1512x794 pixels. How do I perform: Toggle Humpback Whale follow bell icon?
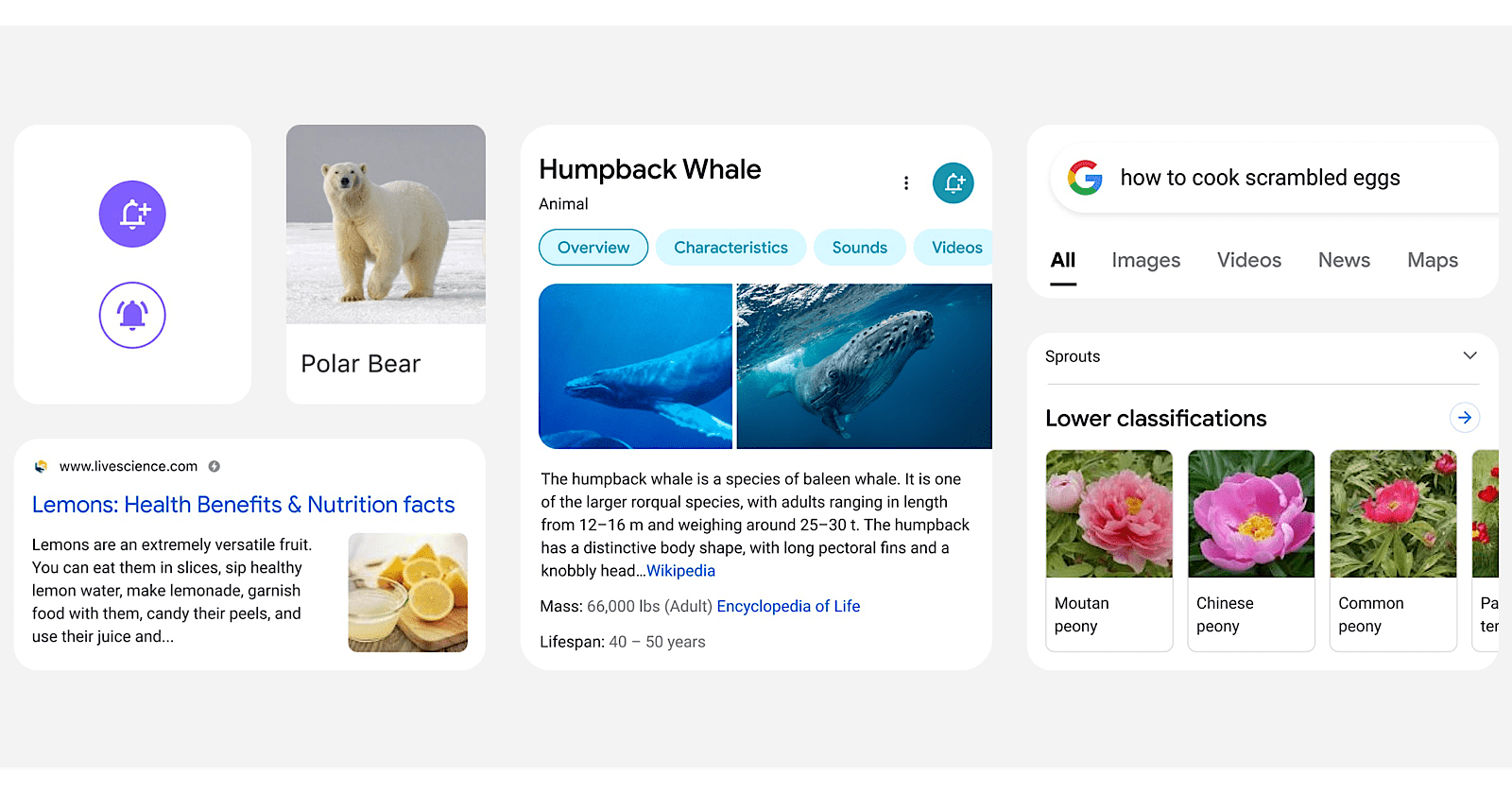tap(953, 183)
